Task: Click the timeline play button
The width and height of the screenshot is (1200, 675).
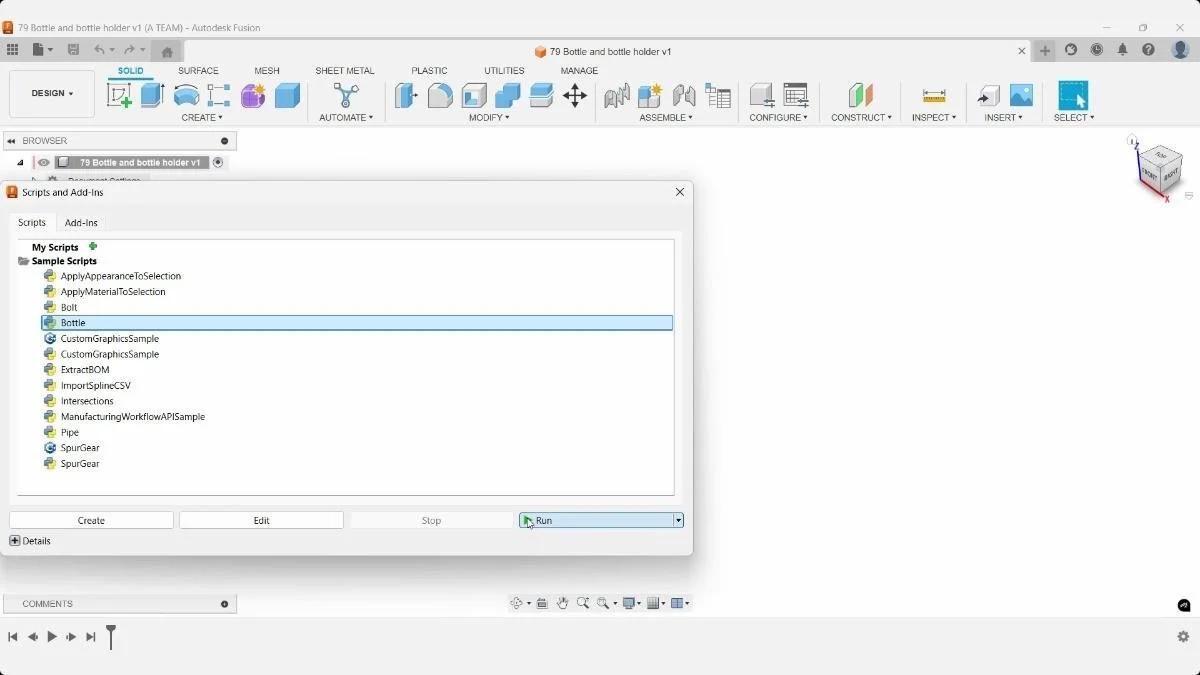Action: coord(52,636)
